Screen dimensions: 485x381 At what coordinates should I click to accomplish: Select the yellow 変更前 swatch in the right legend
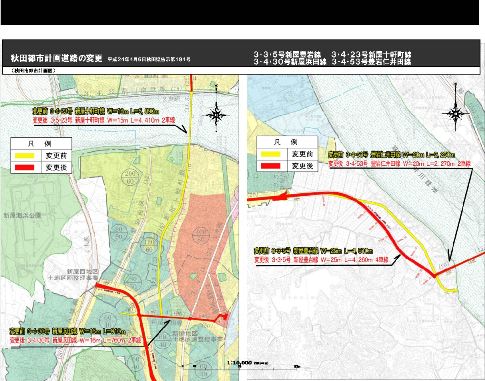270,154
